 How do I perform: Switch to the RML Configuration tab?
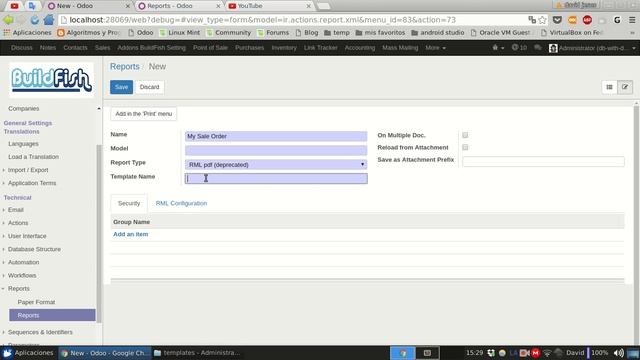click(x=181, y=203)
